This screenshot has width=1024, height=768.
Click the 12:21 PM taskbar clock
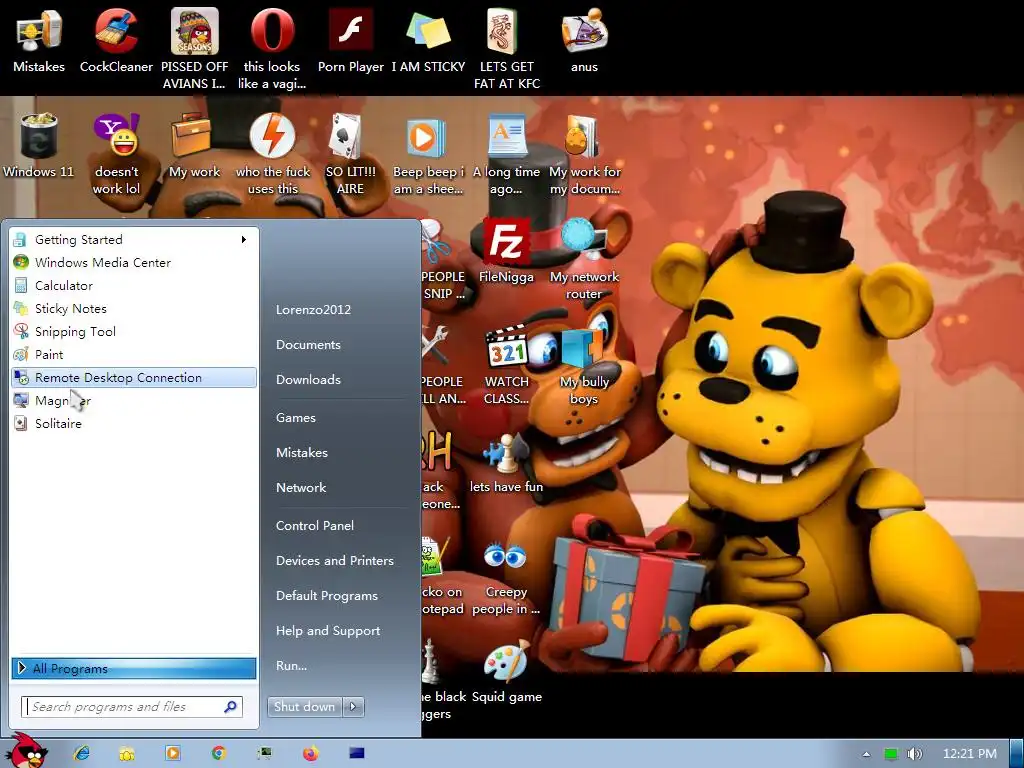(x=970, y=754)
